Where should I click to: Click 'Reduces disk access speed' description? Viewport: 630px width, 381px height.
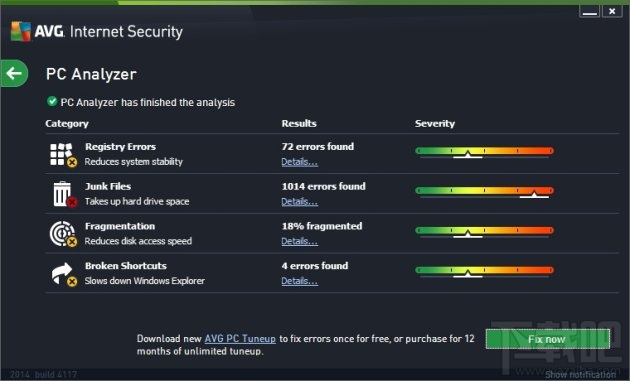point(138,241)
